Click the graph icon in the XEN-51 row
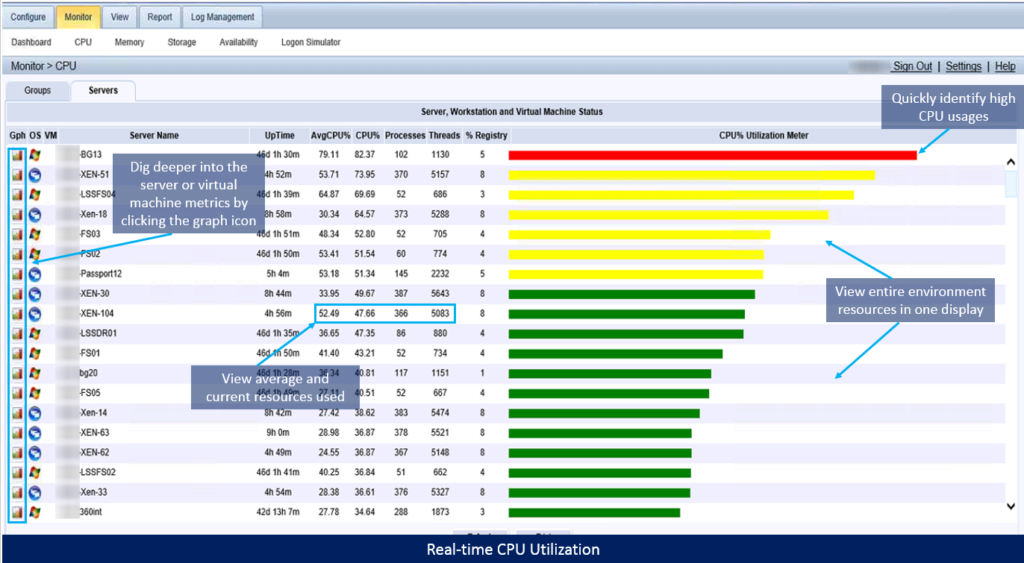 click(x=17, y=175)
